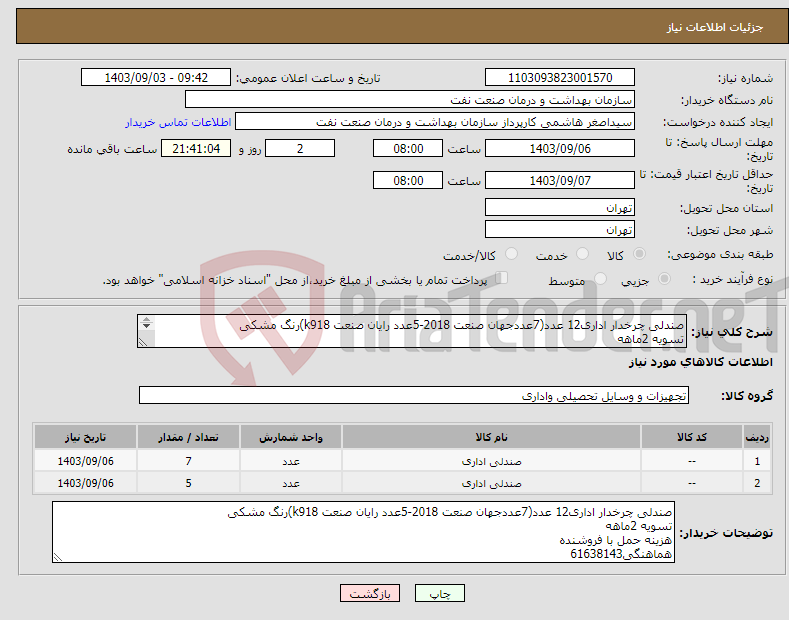Click the unit عدد in row 1
789x620 pixels.
[x=291, y=461]
